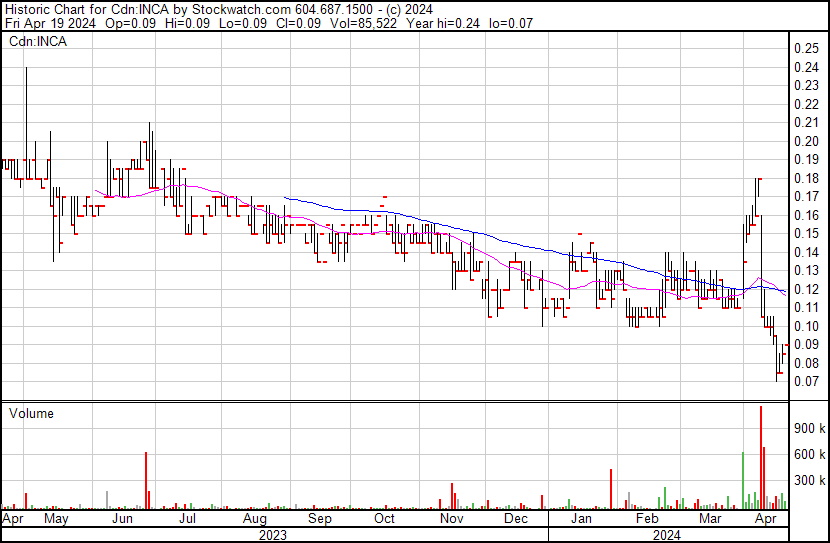Click the 0.07 price axis label
The height and width of the screenshot is (543, 830).
pos(806,381)
